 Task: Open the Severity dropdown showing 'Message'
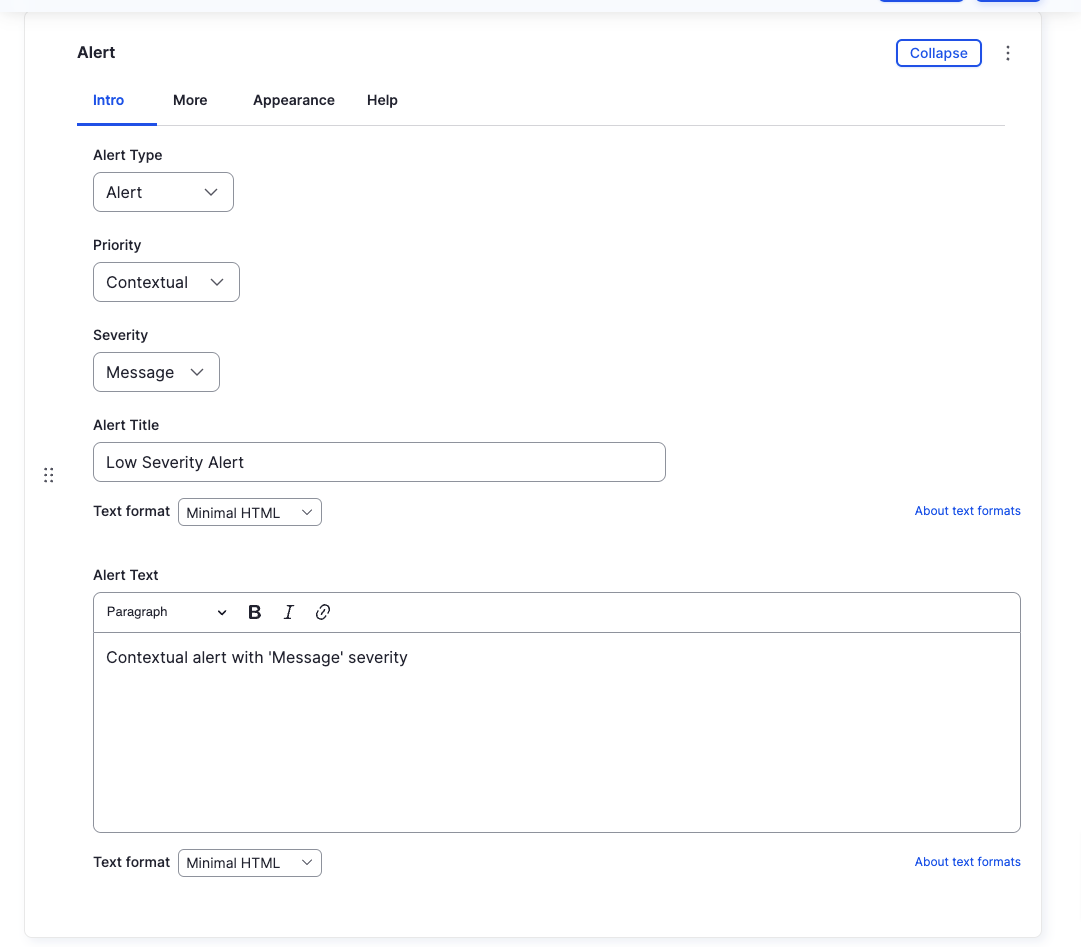click(x=156, y=371)
